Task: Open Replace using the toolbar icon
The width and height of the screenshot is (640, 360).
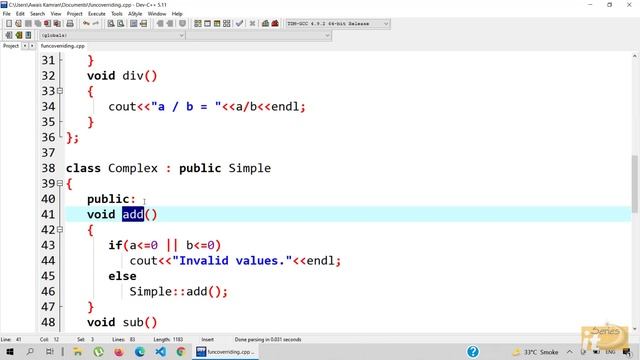Action: click(120, 24)
